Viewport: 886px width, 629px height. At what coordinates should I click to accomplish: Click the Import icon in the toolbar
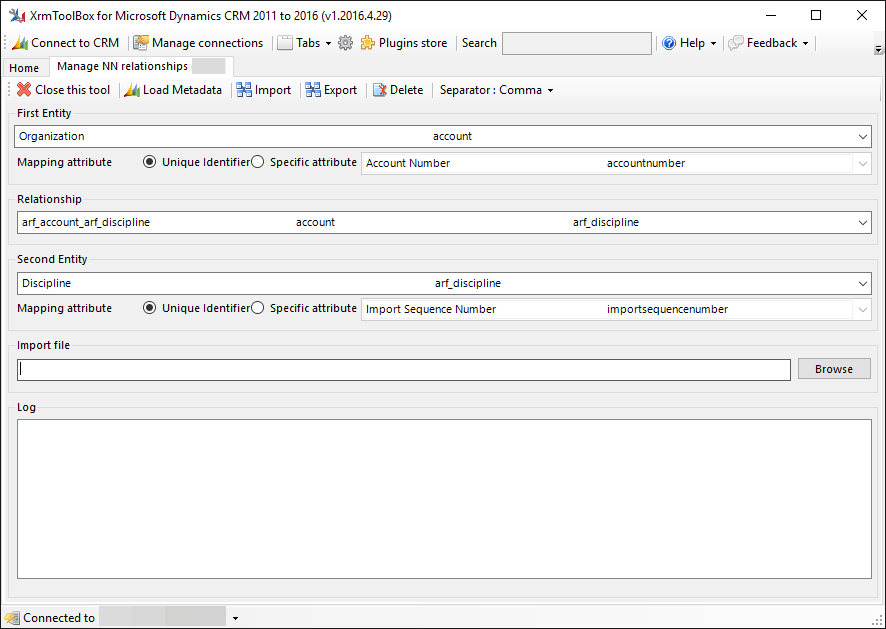click(244, 90)
